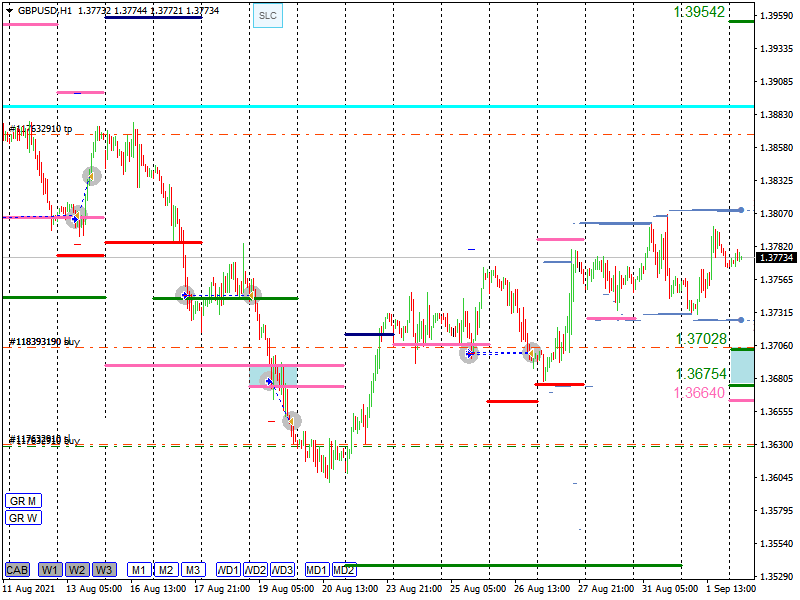Click the WD1 button
This screenshot has height=600, width=800.
(229, 570)
